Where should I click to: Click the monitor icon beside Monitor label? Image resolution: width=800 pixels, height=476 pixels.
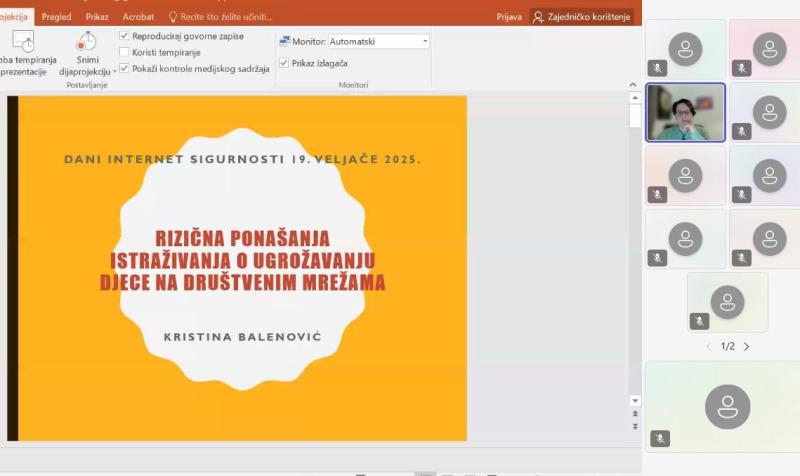tap(284, 42)
